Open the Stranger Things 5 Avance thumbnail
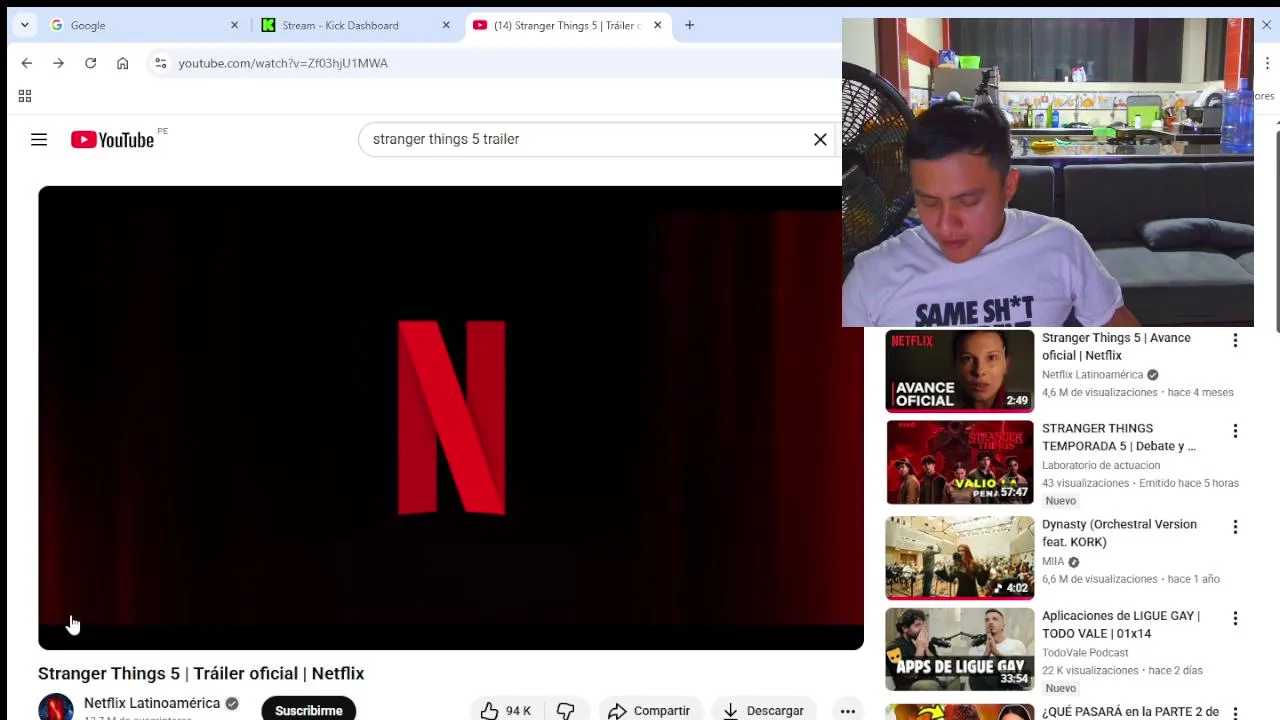This screenshot has height=720, width=1280. 960,371
